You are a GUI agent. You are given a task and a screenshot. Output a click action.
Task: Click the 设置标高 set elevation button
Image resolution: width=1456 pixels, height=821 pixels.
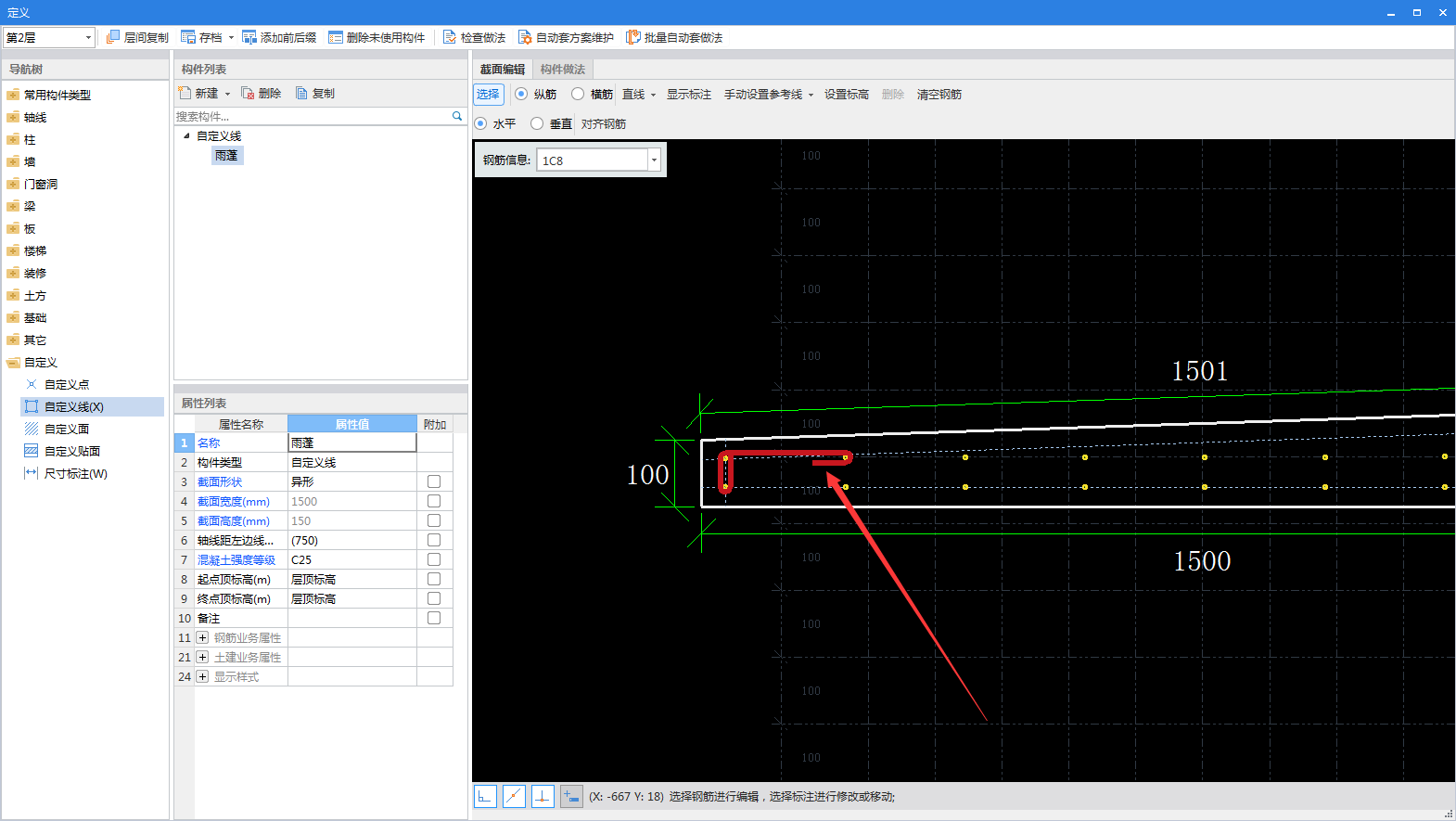pyautogui.click(x=847, y=94)
